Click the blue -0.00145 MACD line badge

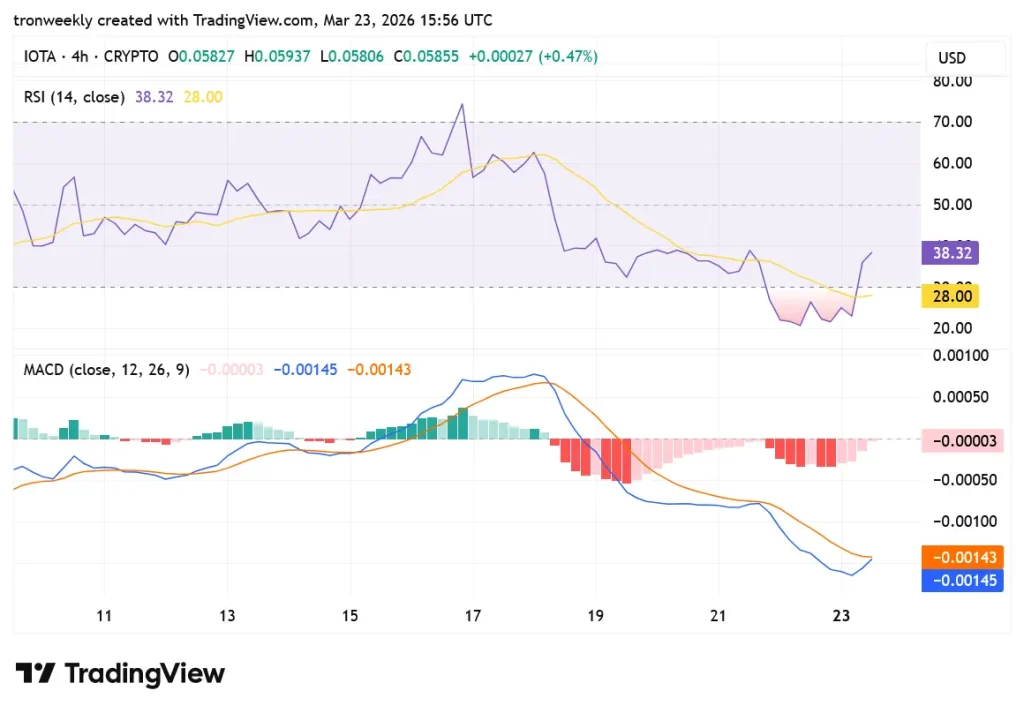pyautogui.click(x=961, y=580)
